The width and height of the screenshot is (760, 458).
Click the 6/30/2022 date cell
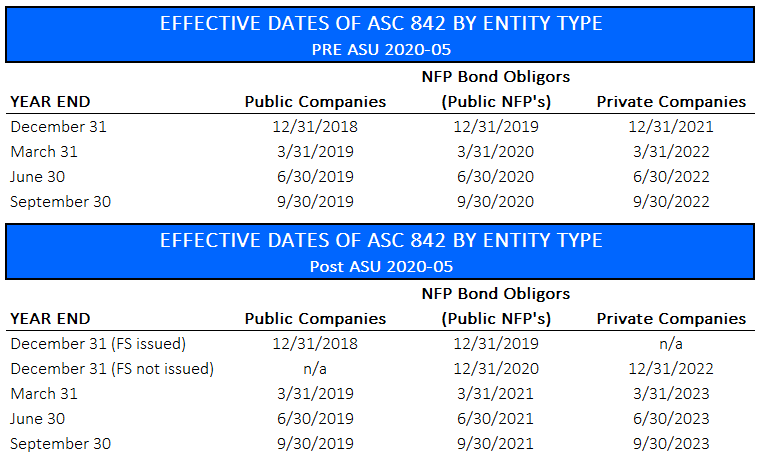pyautogui.click(x=671, y=177)
